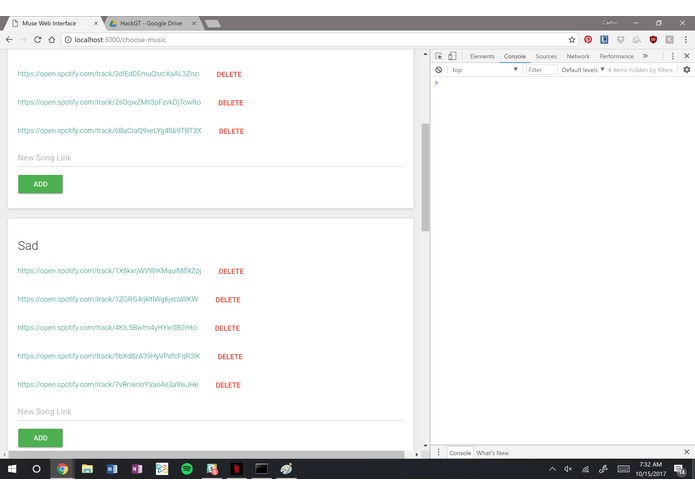Open Spotify link 7vRriwrloYVaoAe3a9wJHe
The height and width of the screenshot is (494, 695).
pos(108,384)
